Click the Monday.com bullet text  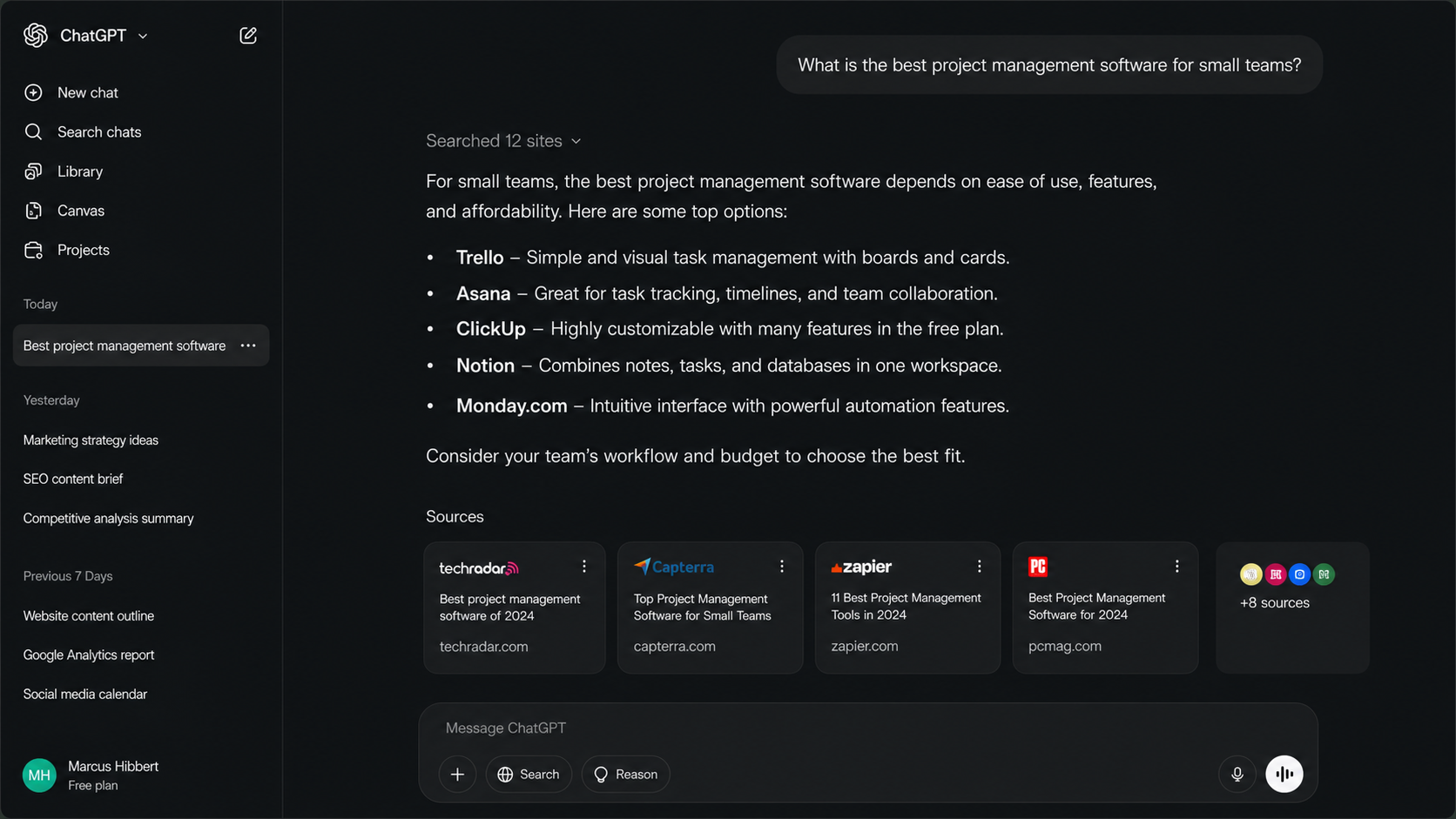[x=733, y=406]
